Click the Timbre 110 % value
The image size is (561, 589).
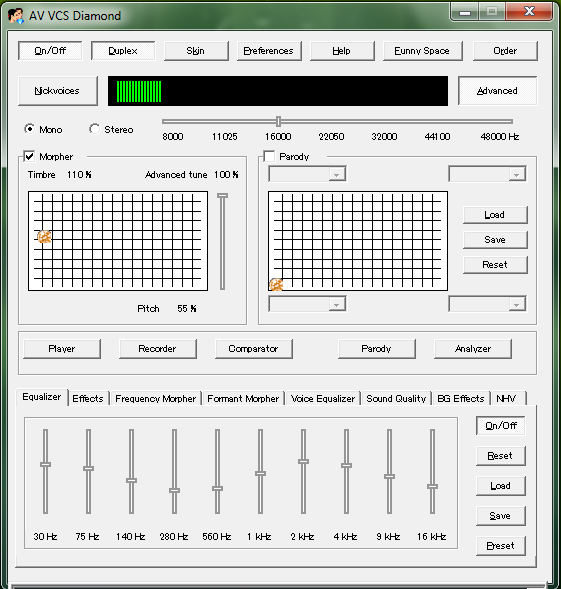[x=79, y=175]
